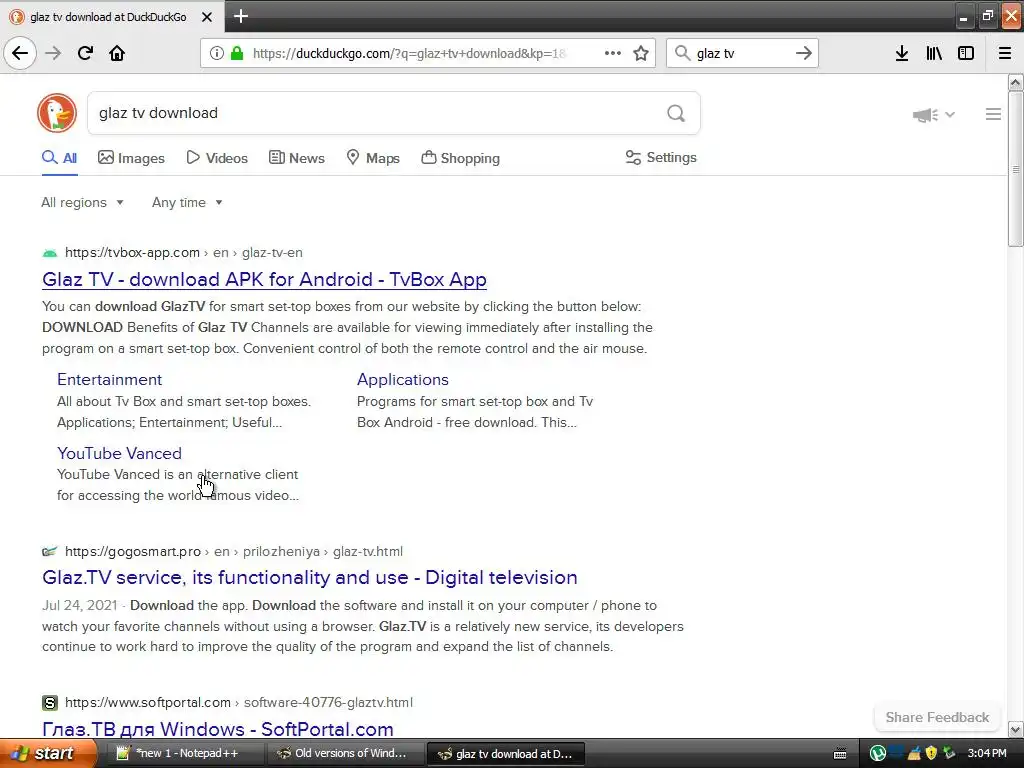This screenshot has height=768, width=1024.
Task: Switch to the Shopping tab
Action: [460, 158]
